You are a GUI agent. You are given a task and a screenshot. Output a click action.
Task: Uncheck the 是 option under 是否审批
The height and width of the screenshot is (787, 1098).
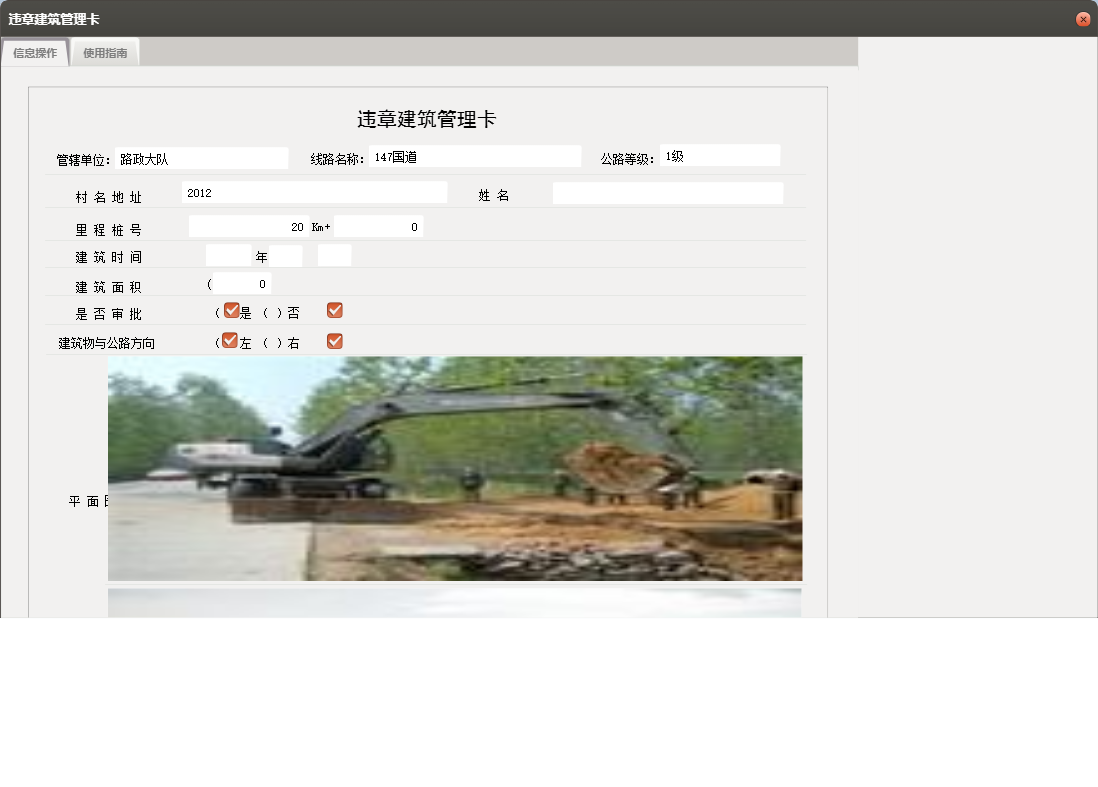pyautogui.click(x=231, y=310)
